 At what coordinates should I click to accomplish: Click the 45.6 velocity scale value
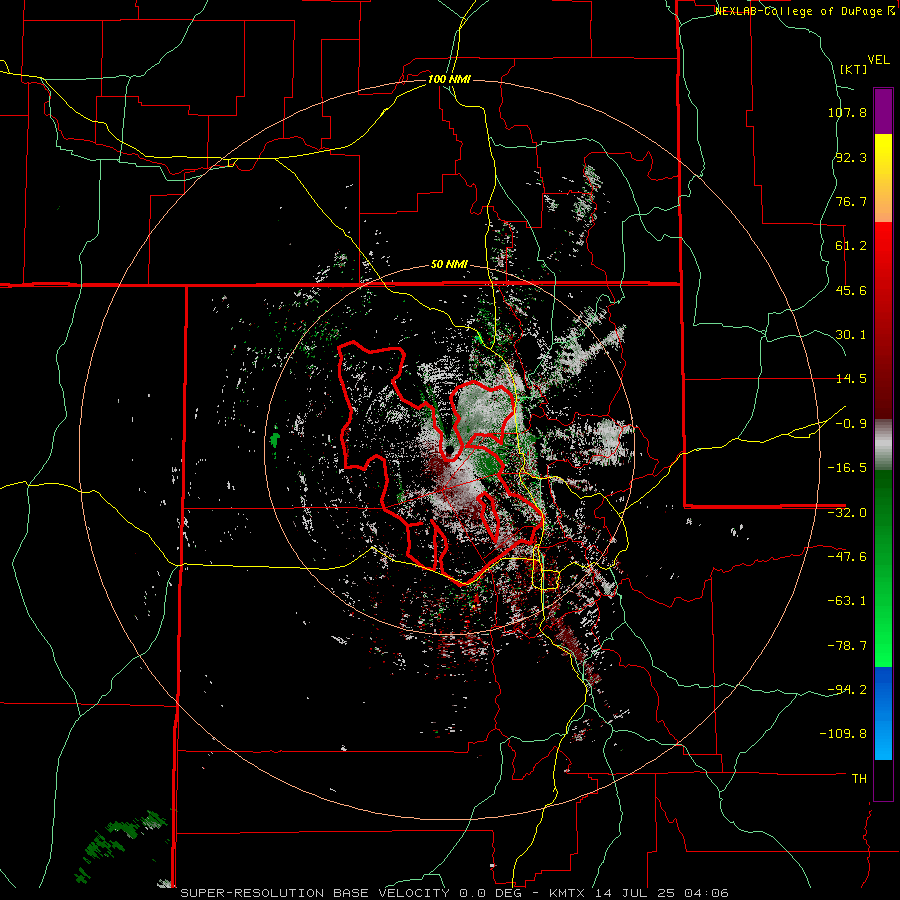coord(851,290)
